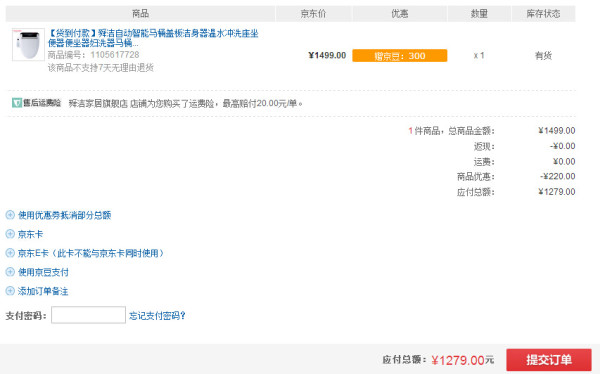This screenshot has height=374, width=600.
Task: Click the 返现 label
Action: (484, 147)
